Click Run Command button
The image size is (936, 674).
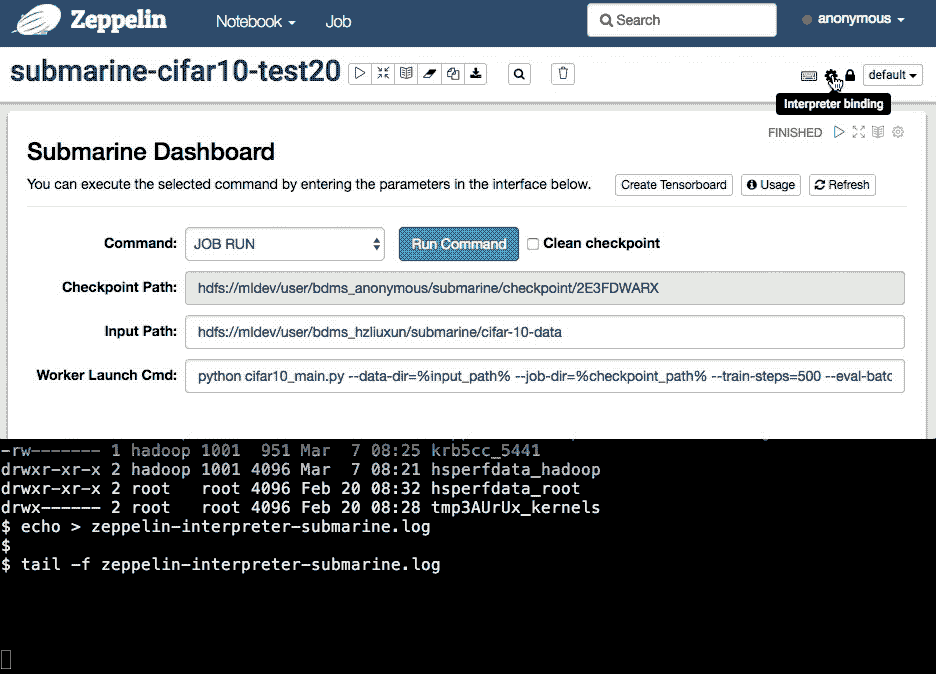(458, 244)
